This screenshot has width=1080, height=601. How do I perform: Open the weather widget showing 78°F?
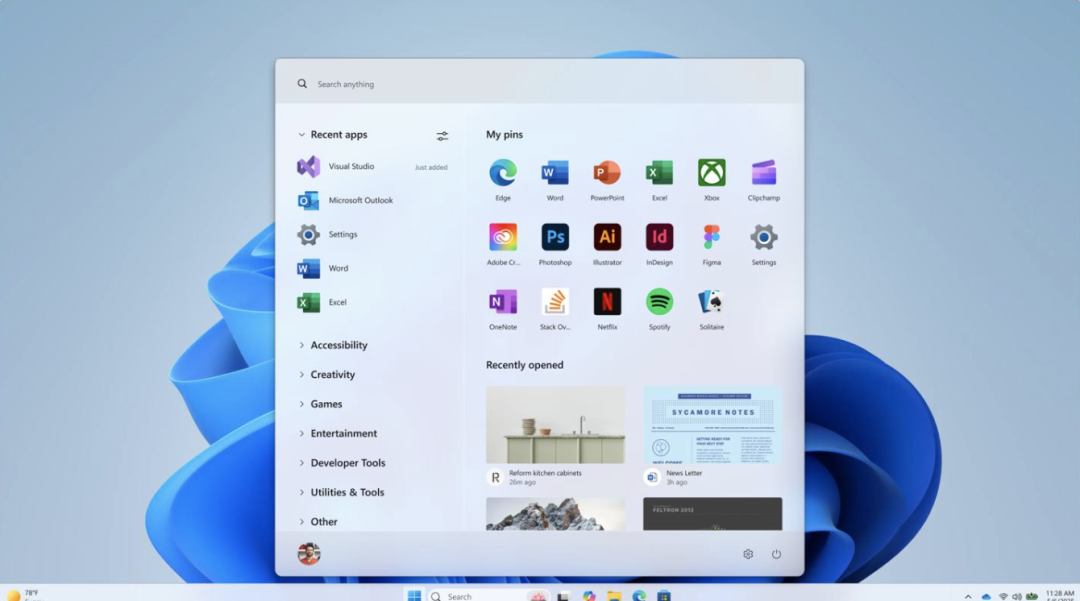[23, 595]
